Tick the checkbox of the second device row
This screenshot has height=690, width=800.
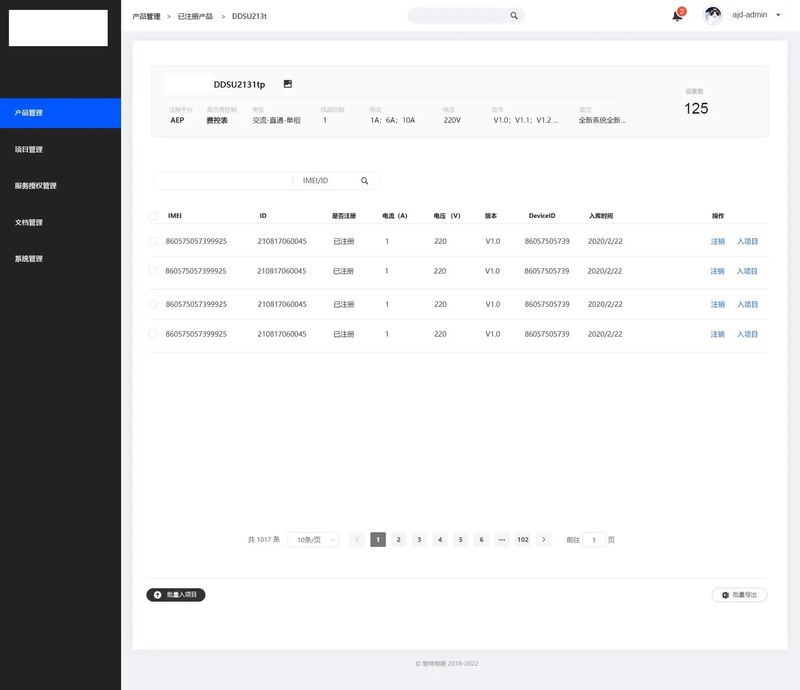(153, 270)
